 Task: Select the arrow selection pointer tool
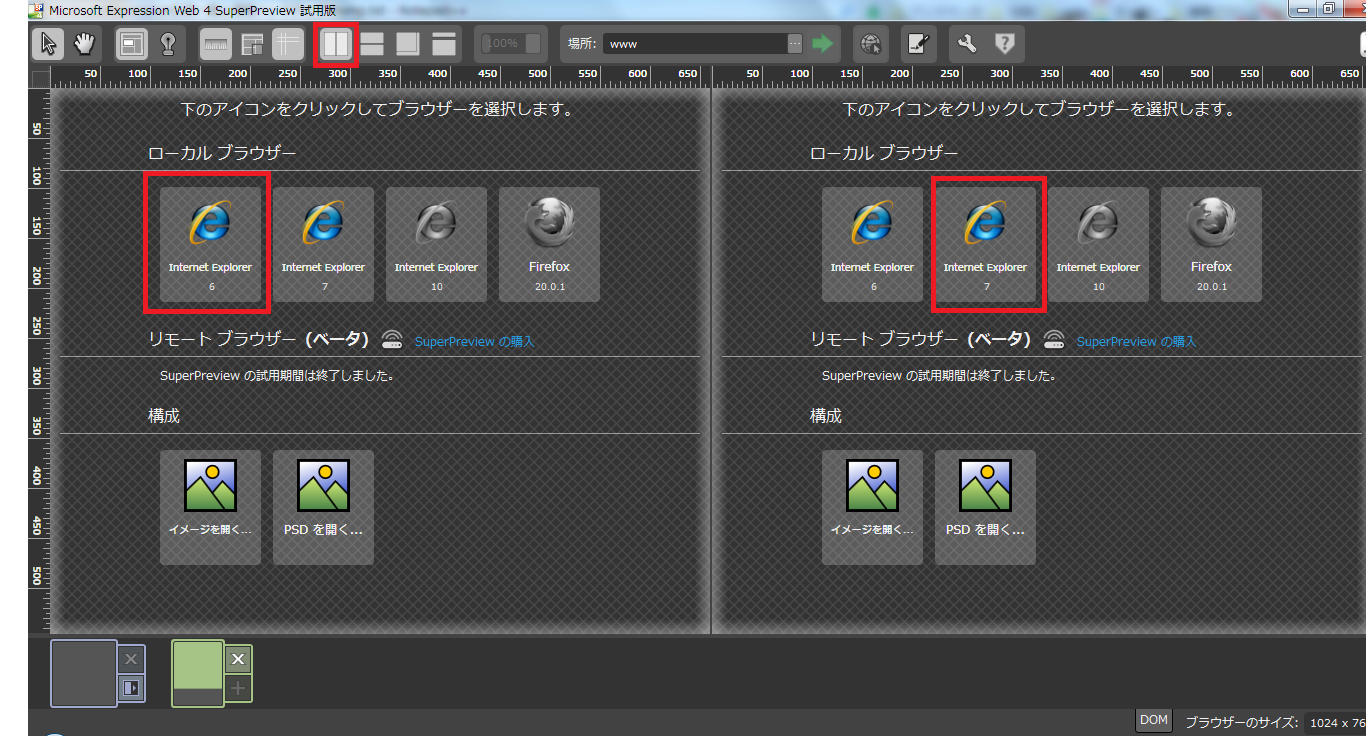coord(47,44)
